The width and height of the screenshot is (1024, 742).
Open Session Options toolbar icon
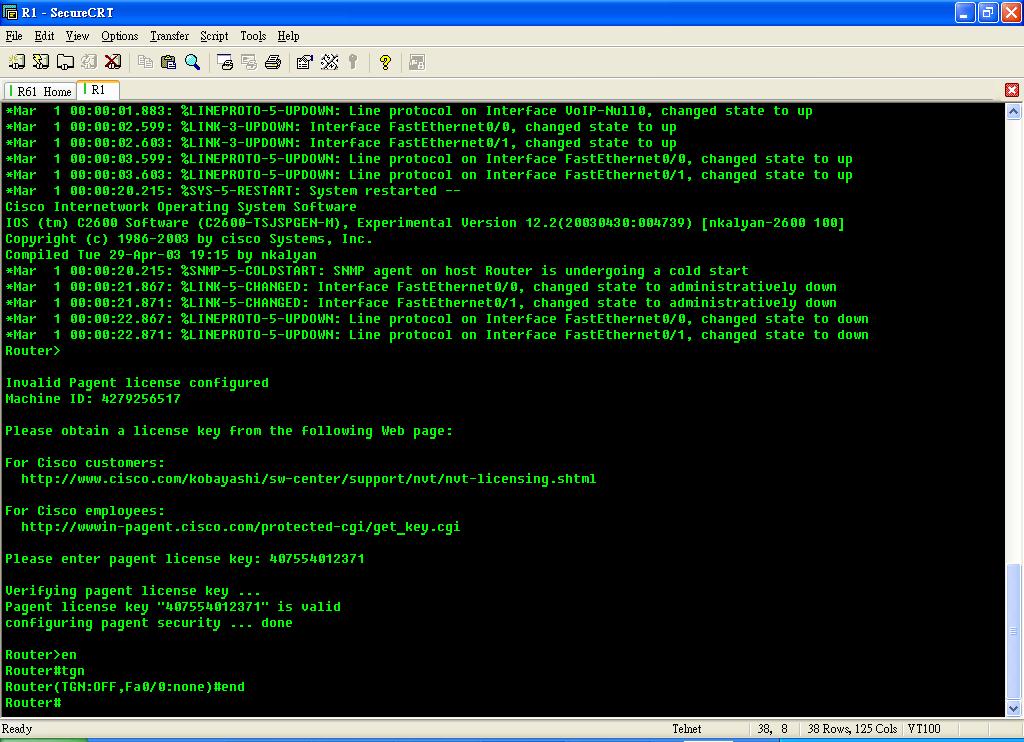click(x=304, y=62)
